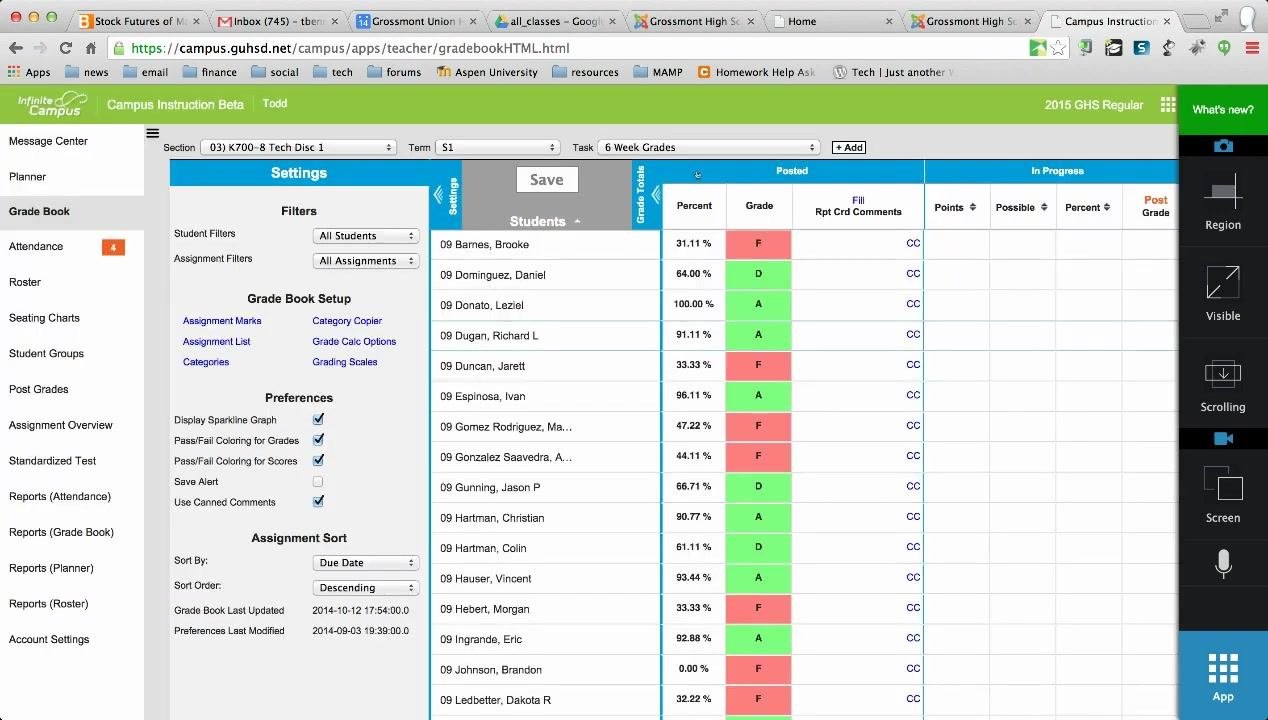The width and height of the screenshot is (1268, 720).
Task: Click the microphone icon
Action: click(x=1223, y=564)
